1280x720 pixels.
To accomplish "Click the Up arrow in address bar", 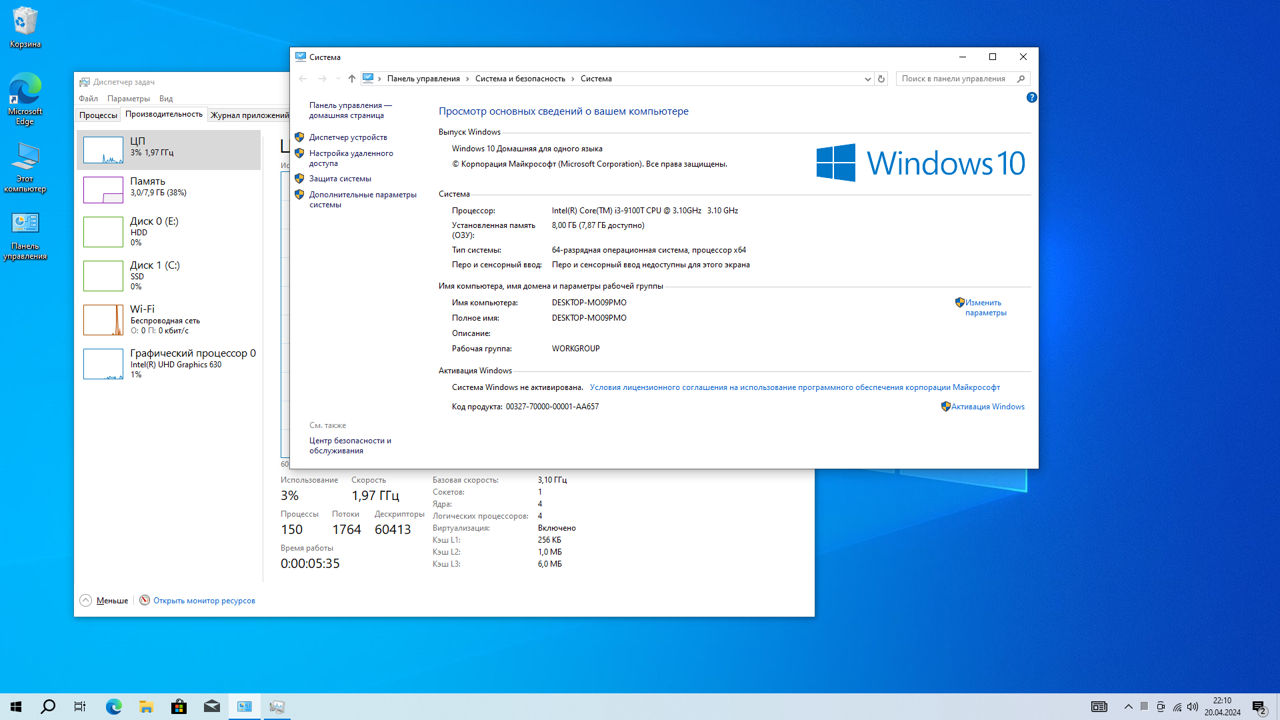I will click(x=352, y=78).
